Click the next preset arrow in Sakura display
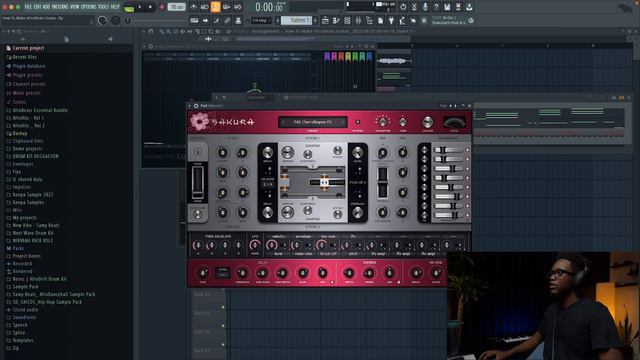640x360 pixels. click(343, 122)
